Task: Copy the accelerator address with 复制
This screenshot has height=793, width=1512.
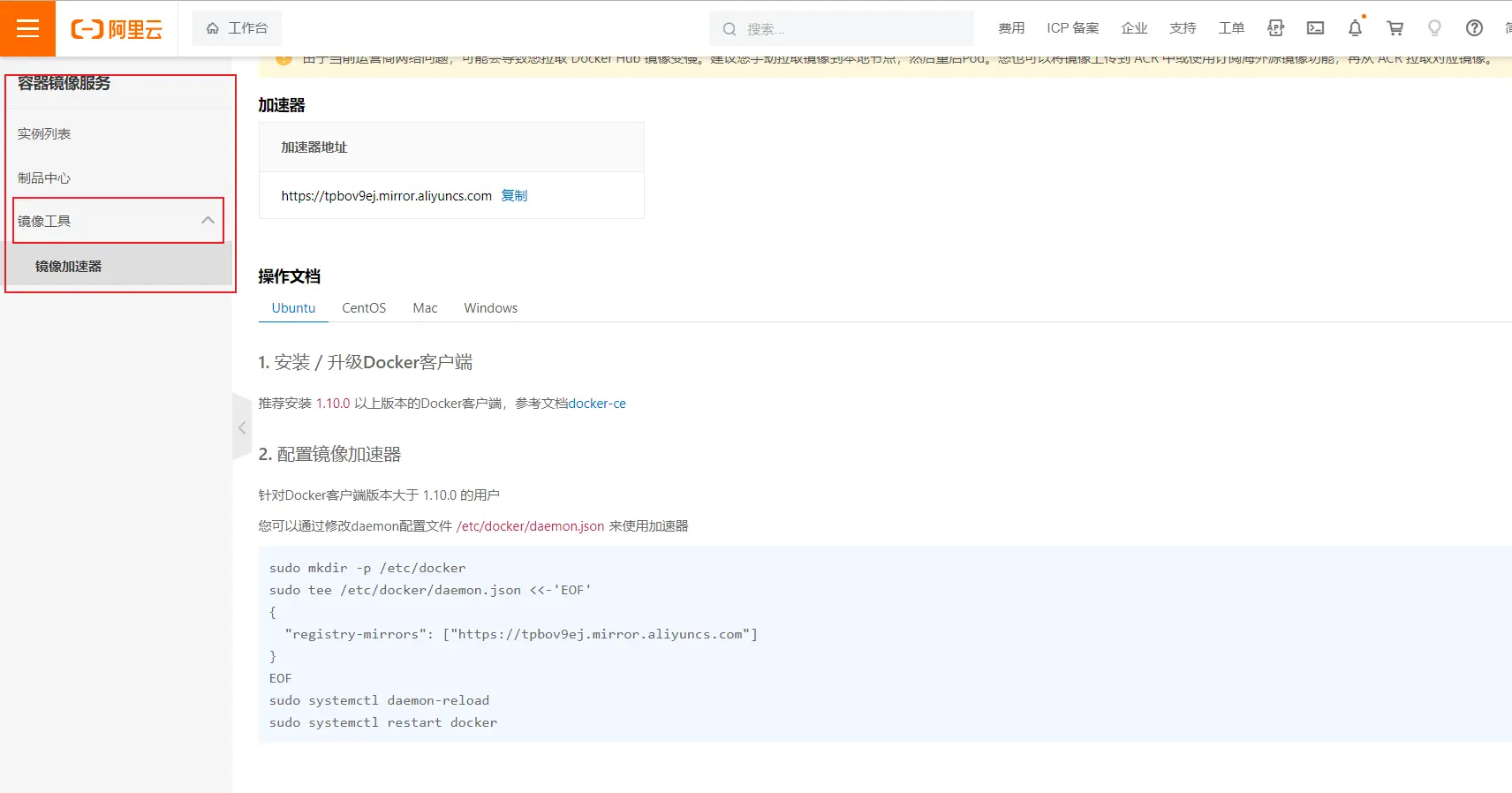Action: coord(514,196)
